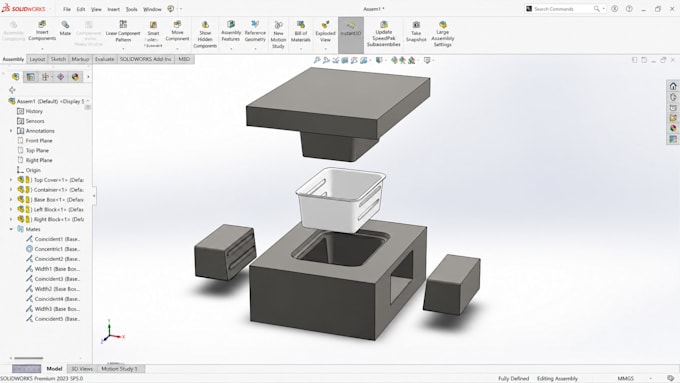Click the filter funnel icon in tree

pos(12,90)
